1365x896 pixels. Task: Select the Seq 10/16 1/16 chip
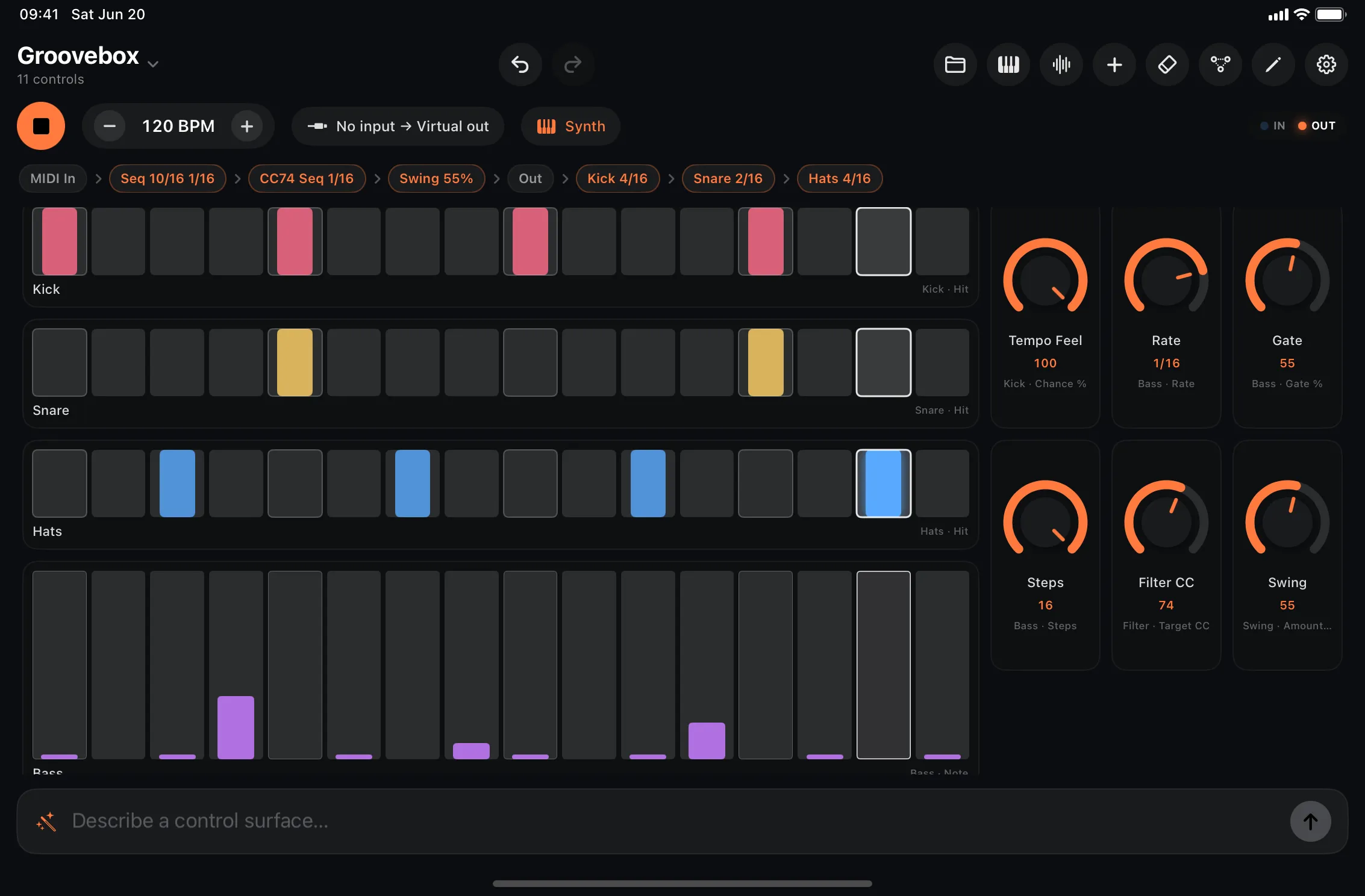[167, 178]
